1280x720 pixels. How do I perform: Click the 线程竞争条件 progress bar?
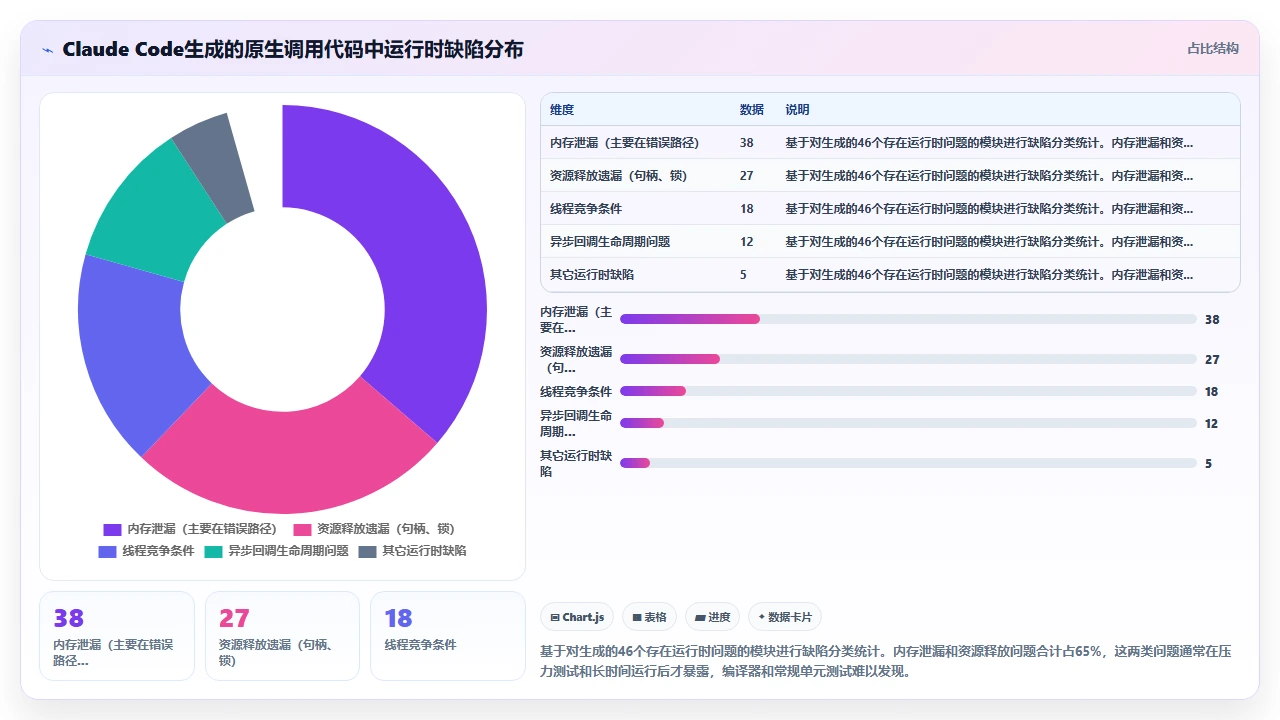tap(908, 392)
